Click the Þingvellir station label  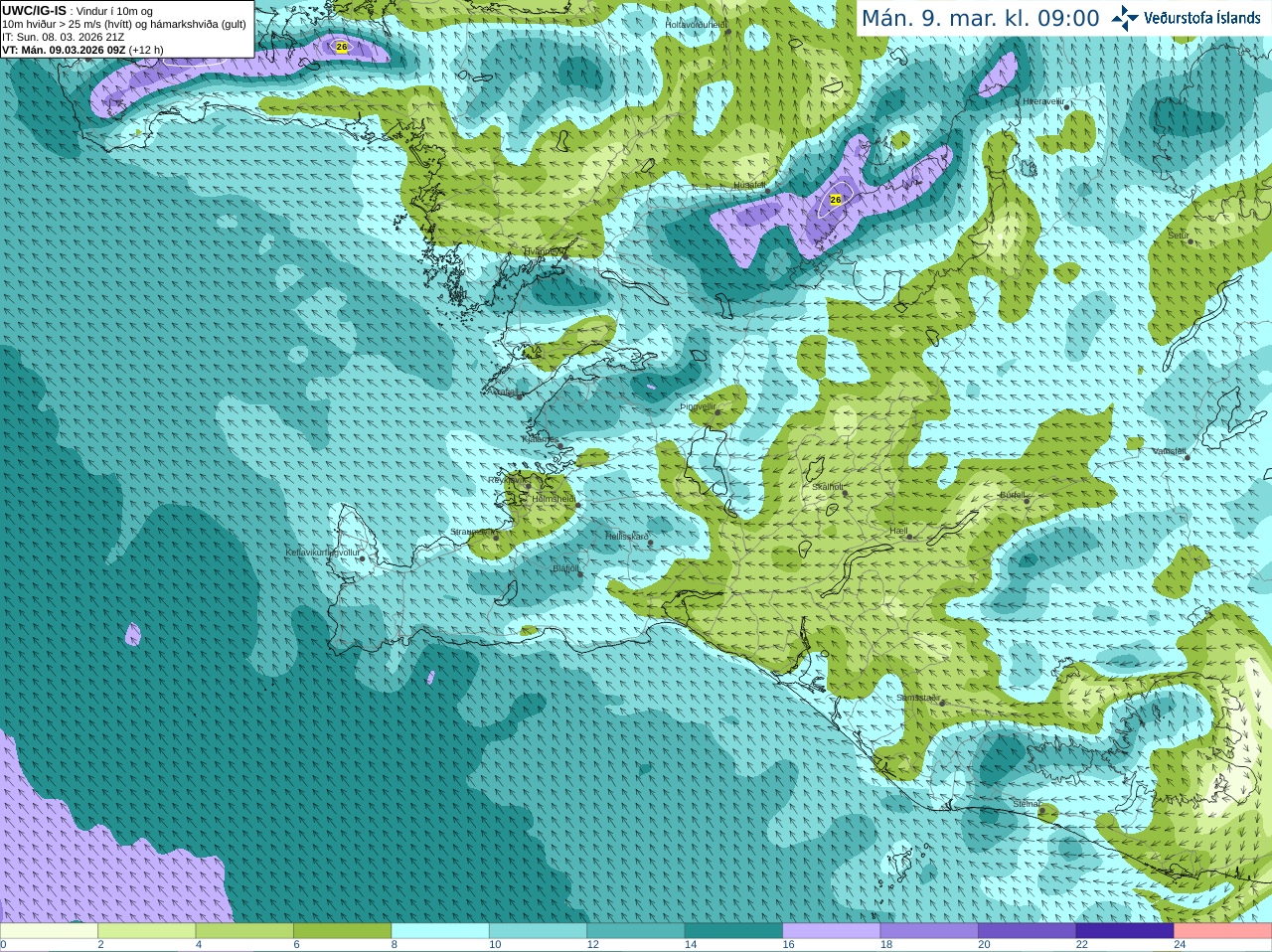(x=698, y=405)
